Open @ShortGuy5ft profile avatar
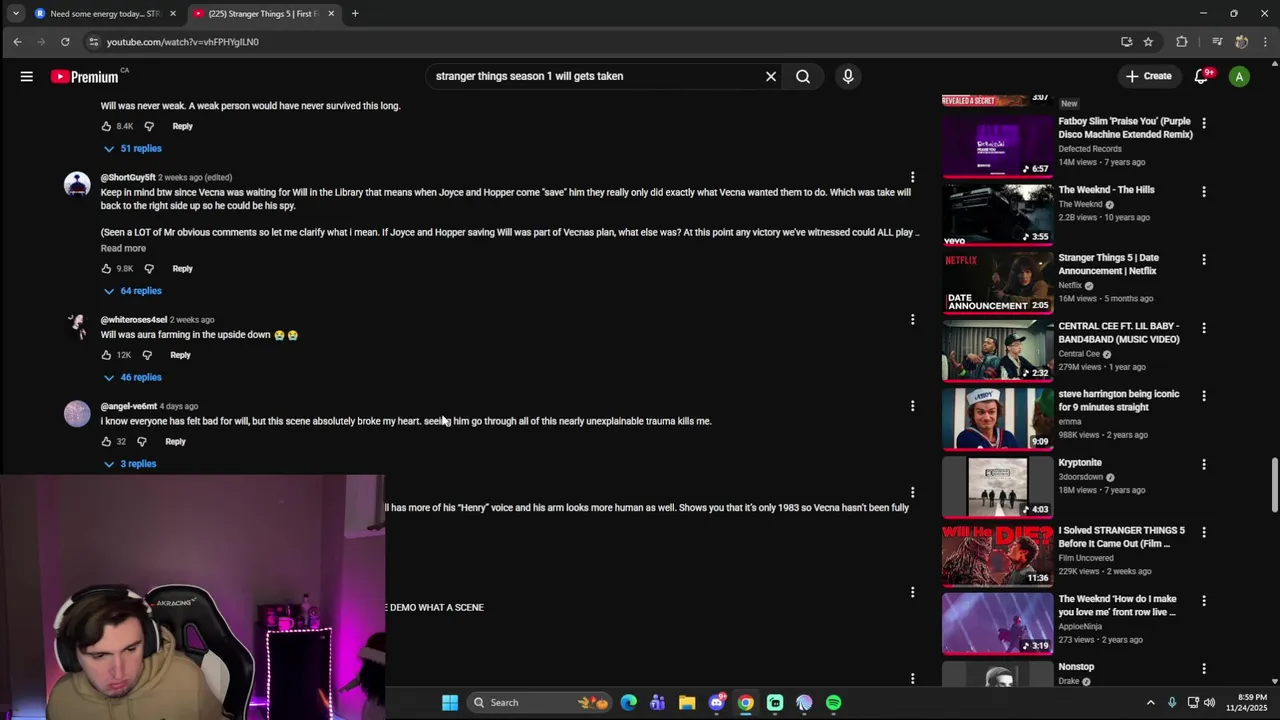 coord(77,185)
